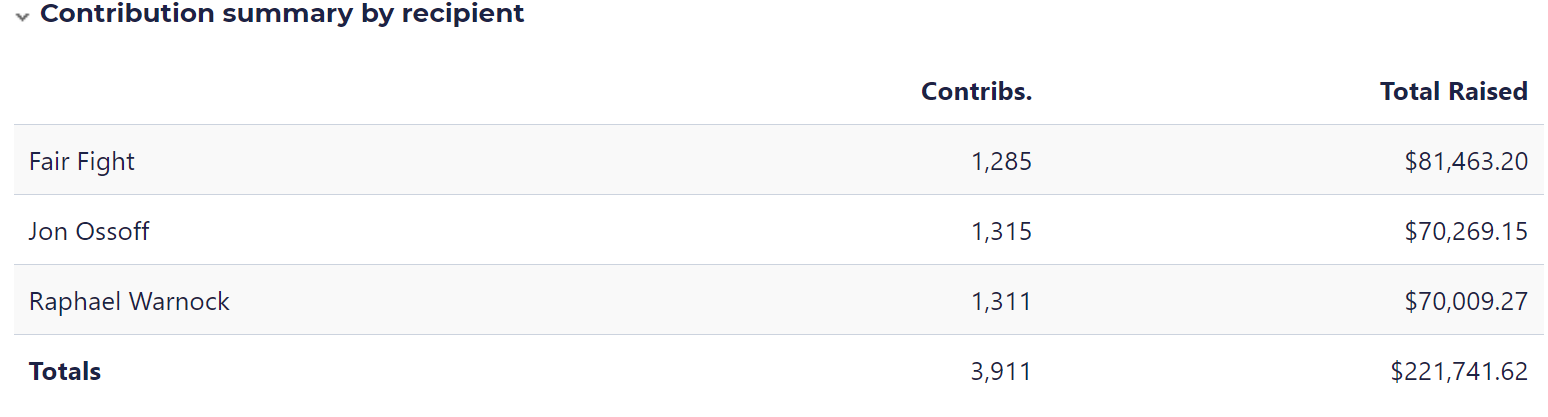Select Fair Fight's 1,285 contributions count
Image resolution: width=1548 pixels, height=417 pixels.
[x=1001, y=161]
